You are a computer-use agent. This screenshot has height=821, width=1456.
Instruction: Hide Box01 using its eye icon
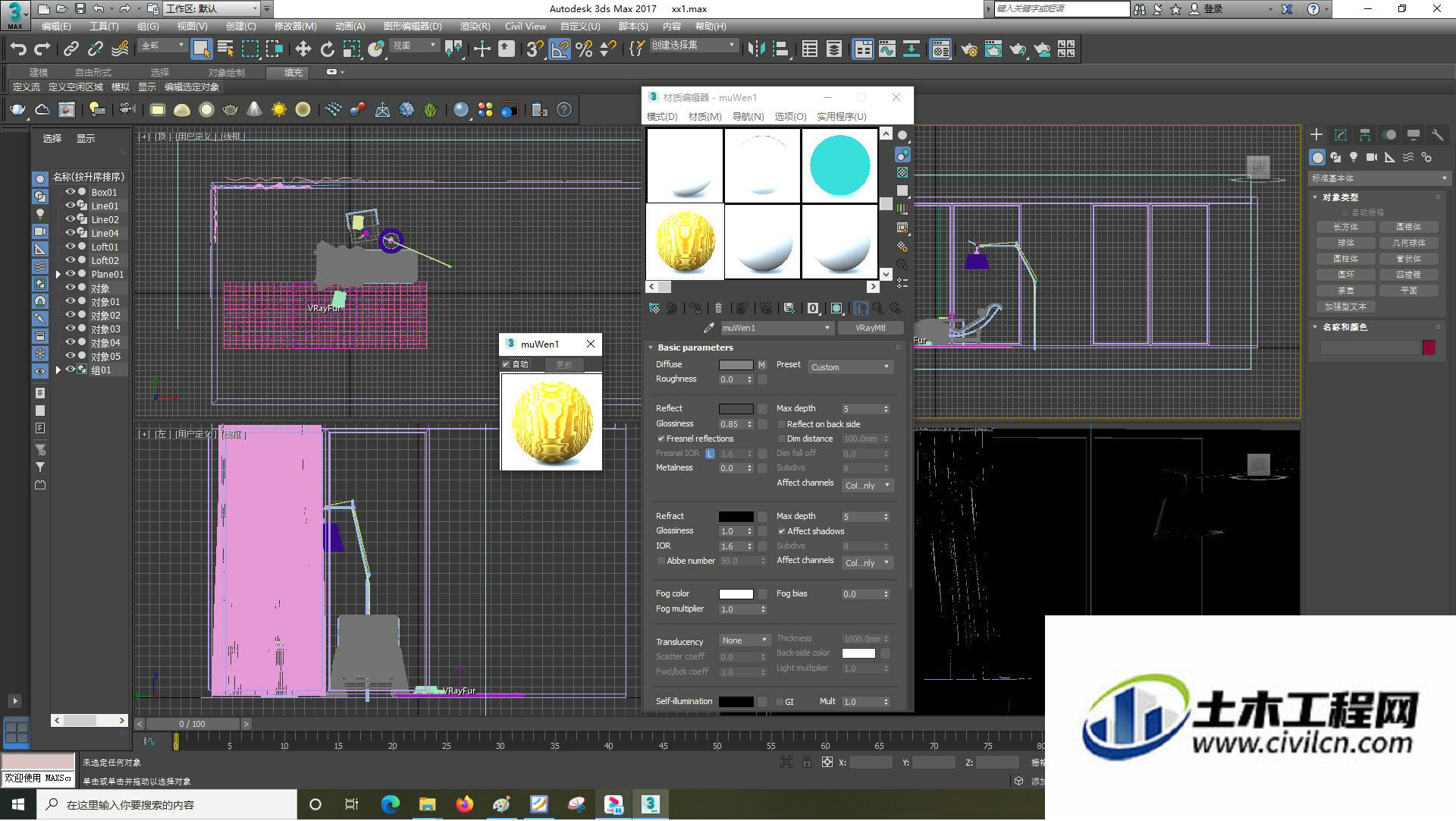tap(70, 192)
